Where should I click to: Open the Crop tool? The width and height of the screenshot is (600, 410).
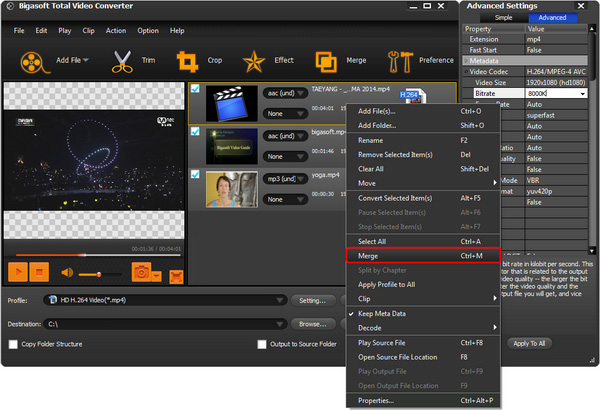click(187, 62)
